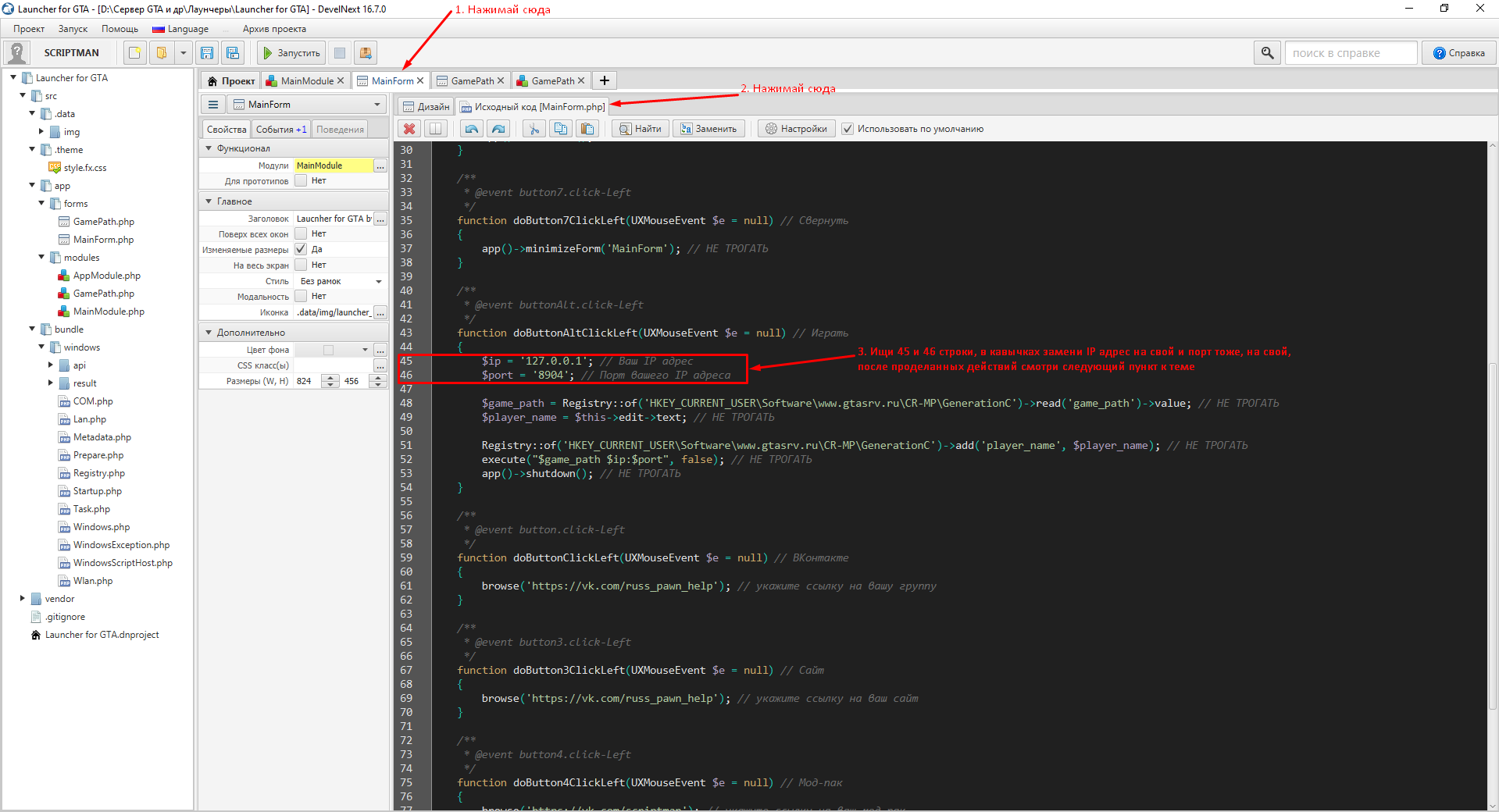Open the Цвет фона color picker
Viewport: 1499px width, 812px height.
pos(333,350)
